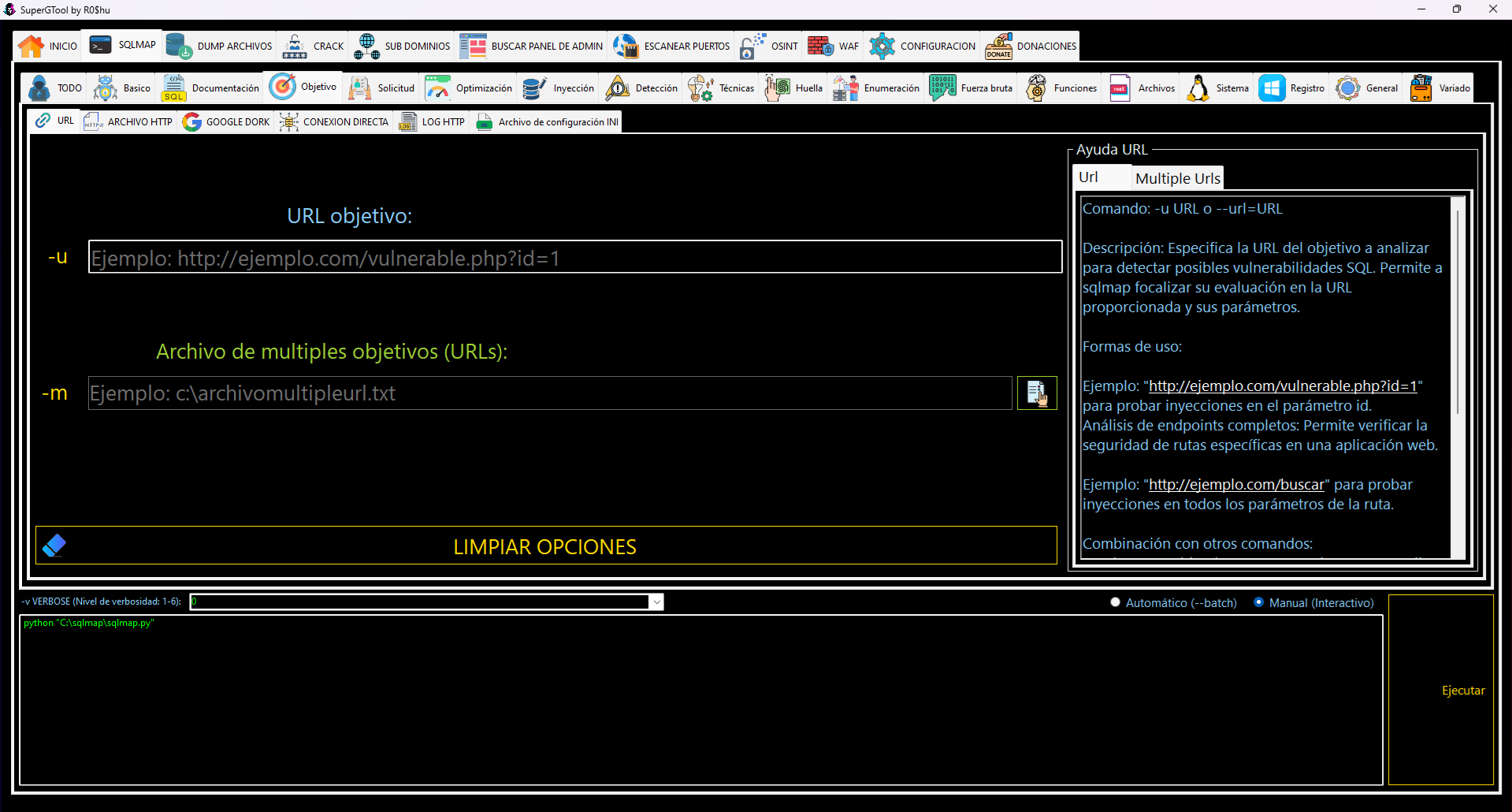
Task: Switch to GOOGLE DORK sub-tab
Action: pyautogui.click(x=225, y=121)
